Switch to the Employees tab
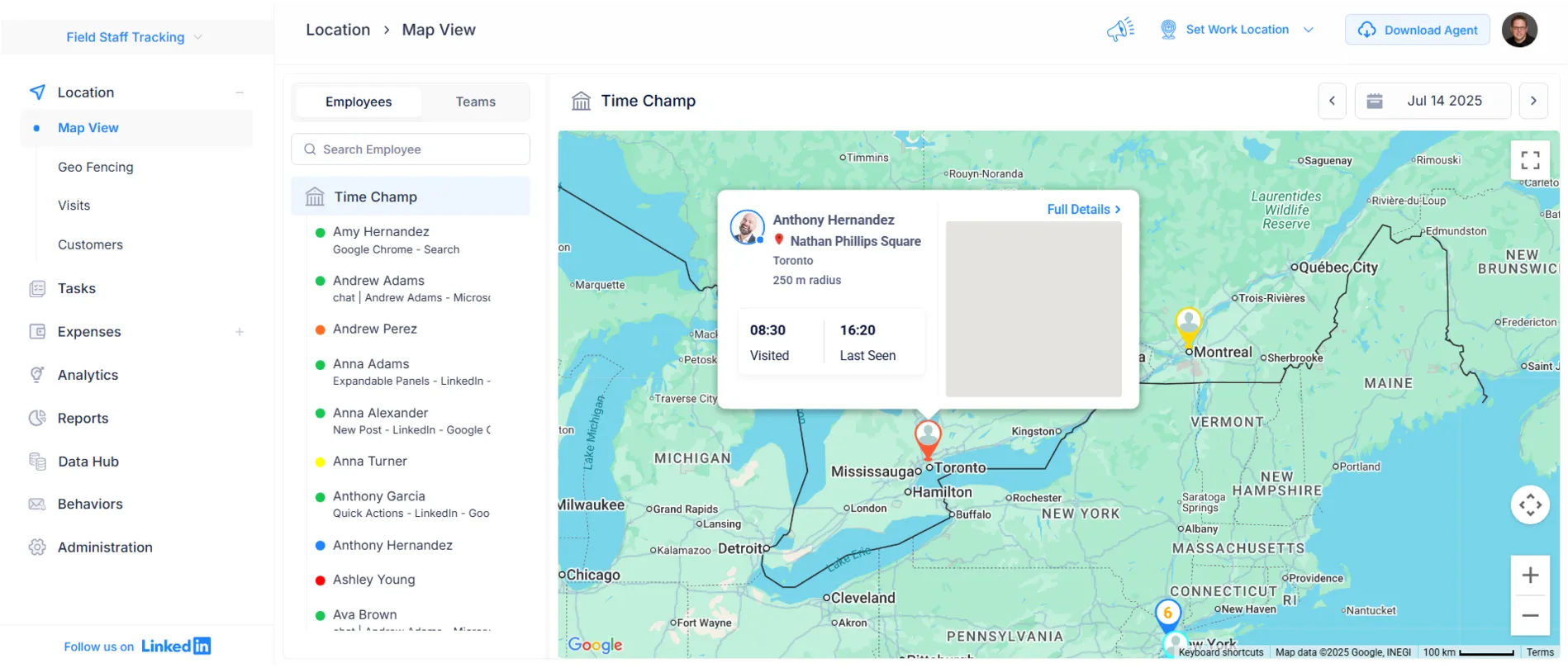Image resolution: width=1568 pixels, height=668 pixels. 359,102
